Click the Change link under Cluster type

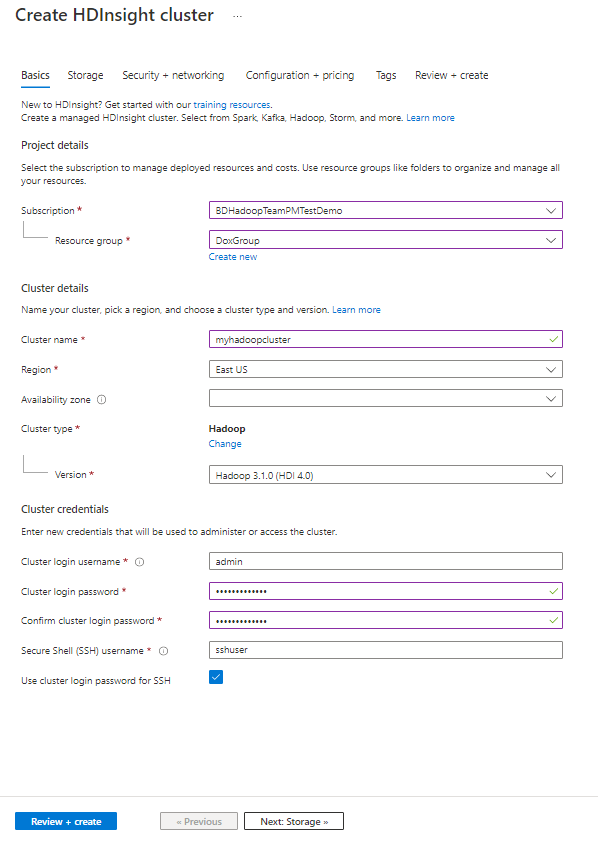tap(224, 443)
